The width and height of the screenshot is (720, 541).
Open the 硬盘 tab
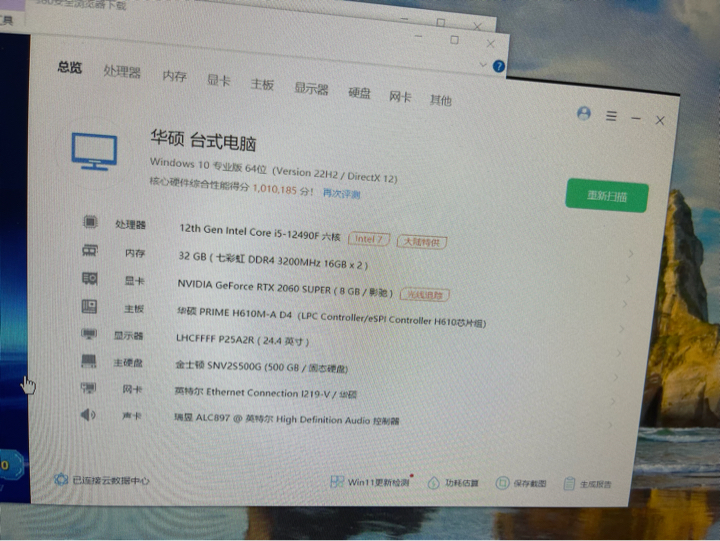click(359, 93)
